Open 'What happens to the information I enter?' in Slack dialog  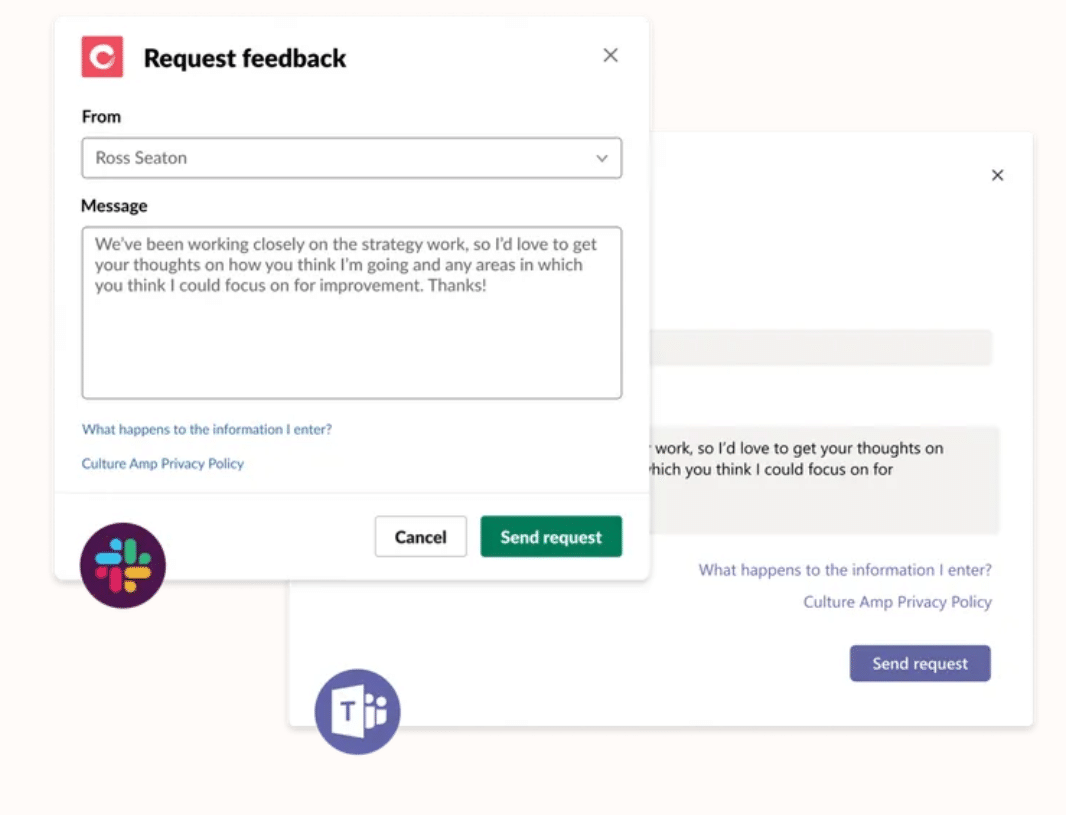pyautogui.click(x=207, y=429)
